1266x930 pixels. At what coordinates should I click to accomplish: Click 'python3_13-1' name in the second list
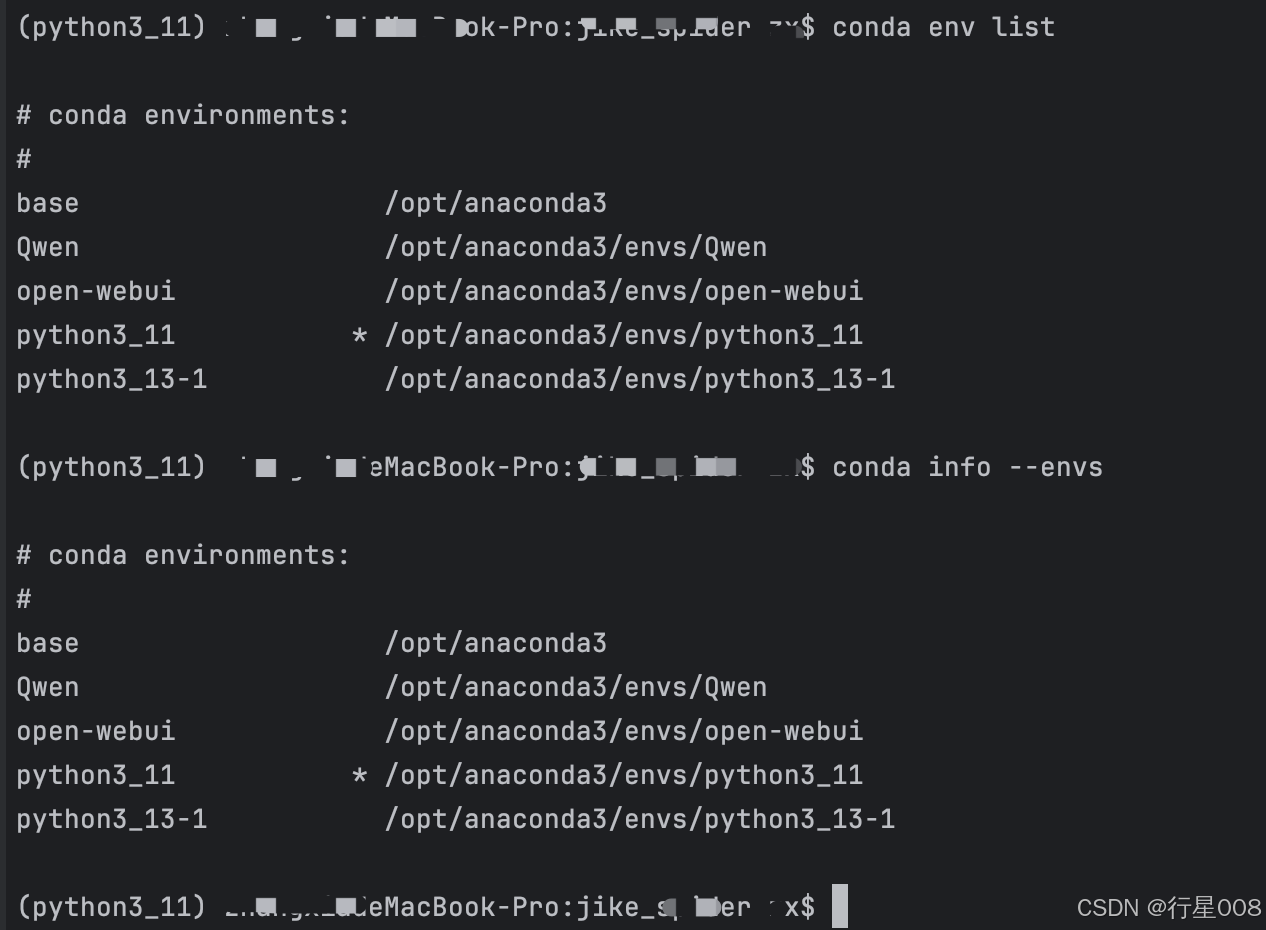point(112,820)
